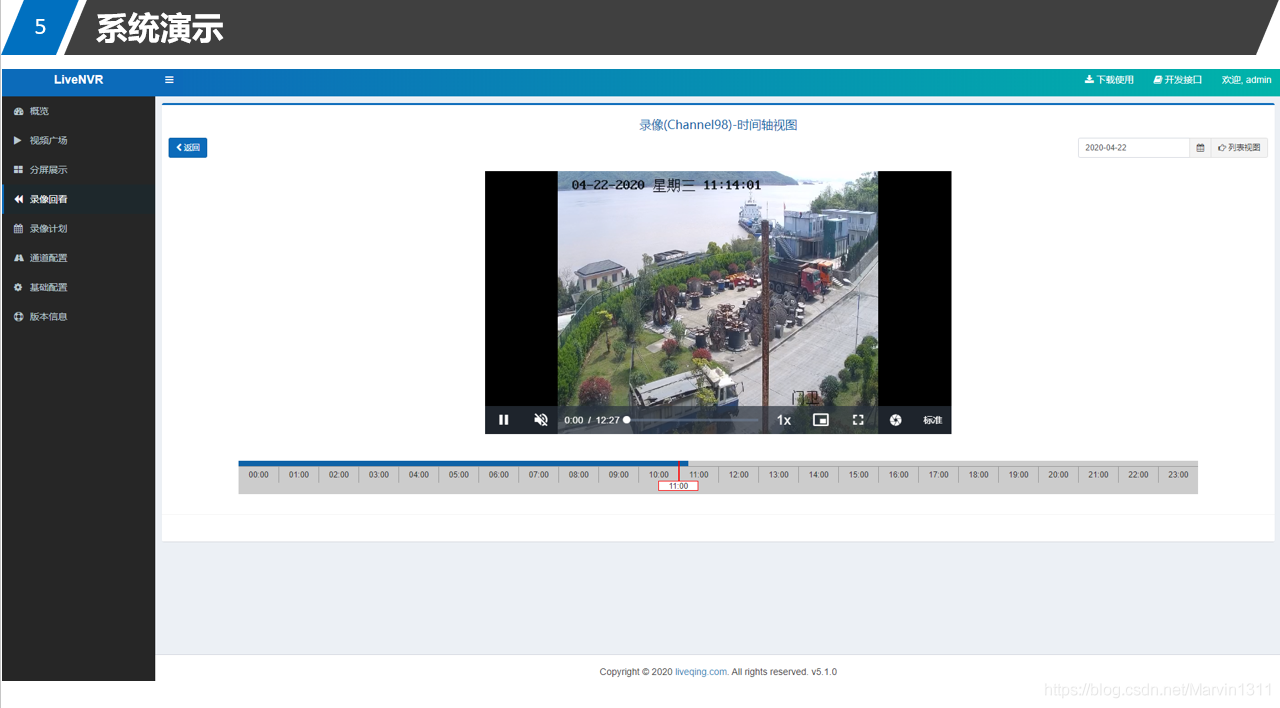The height and width of the screenshot is (708, 1280).
Task: Open 版本信息 in sidebar
Action: (x=78, y=316)
